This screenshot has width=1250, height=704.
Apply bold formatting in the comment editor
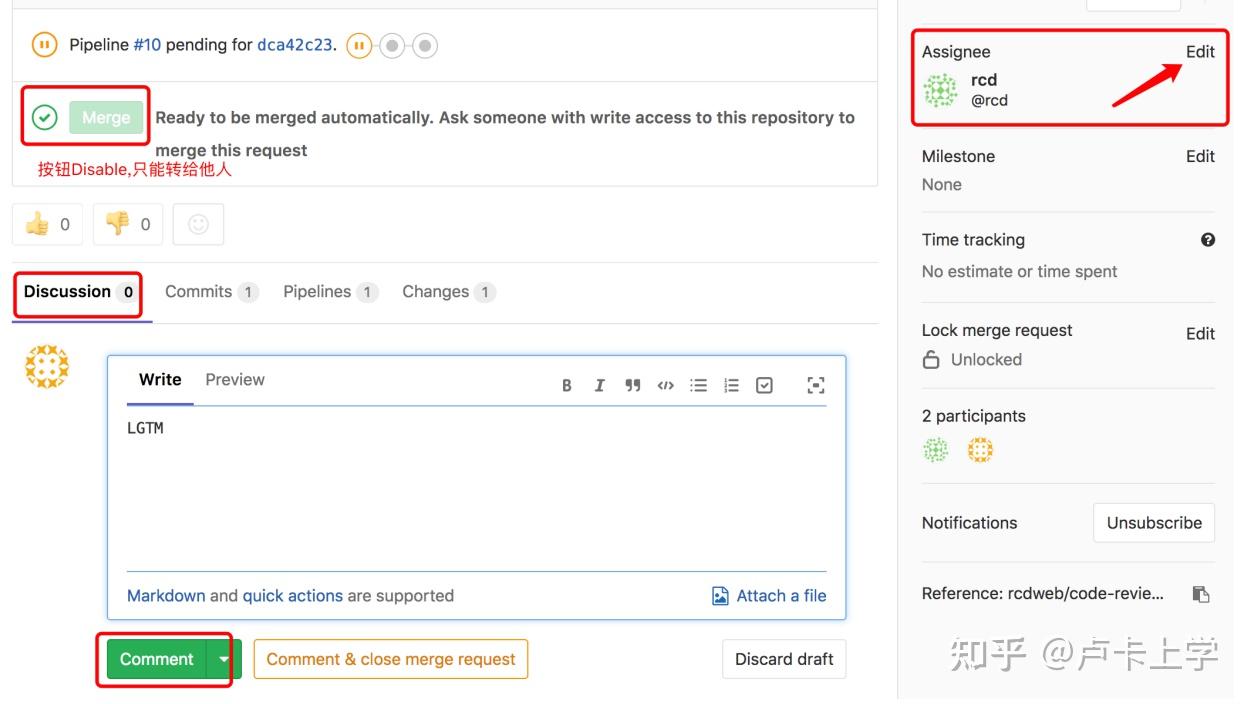567,385
